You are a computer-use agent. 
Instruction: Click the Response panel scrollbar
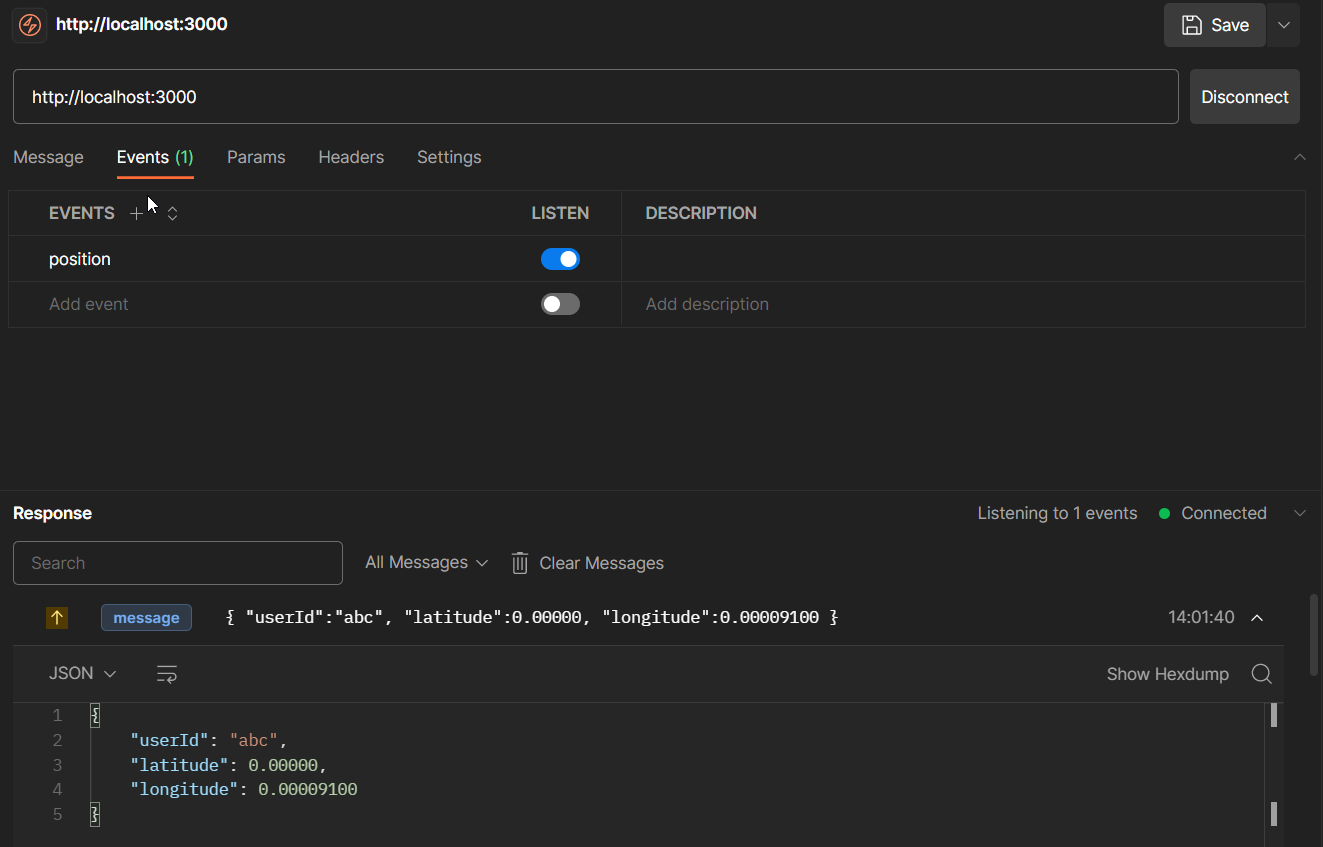click(x=1314, y=635)
